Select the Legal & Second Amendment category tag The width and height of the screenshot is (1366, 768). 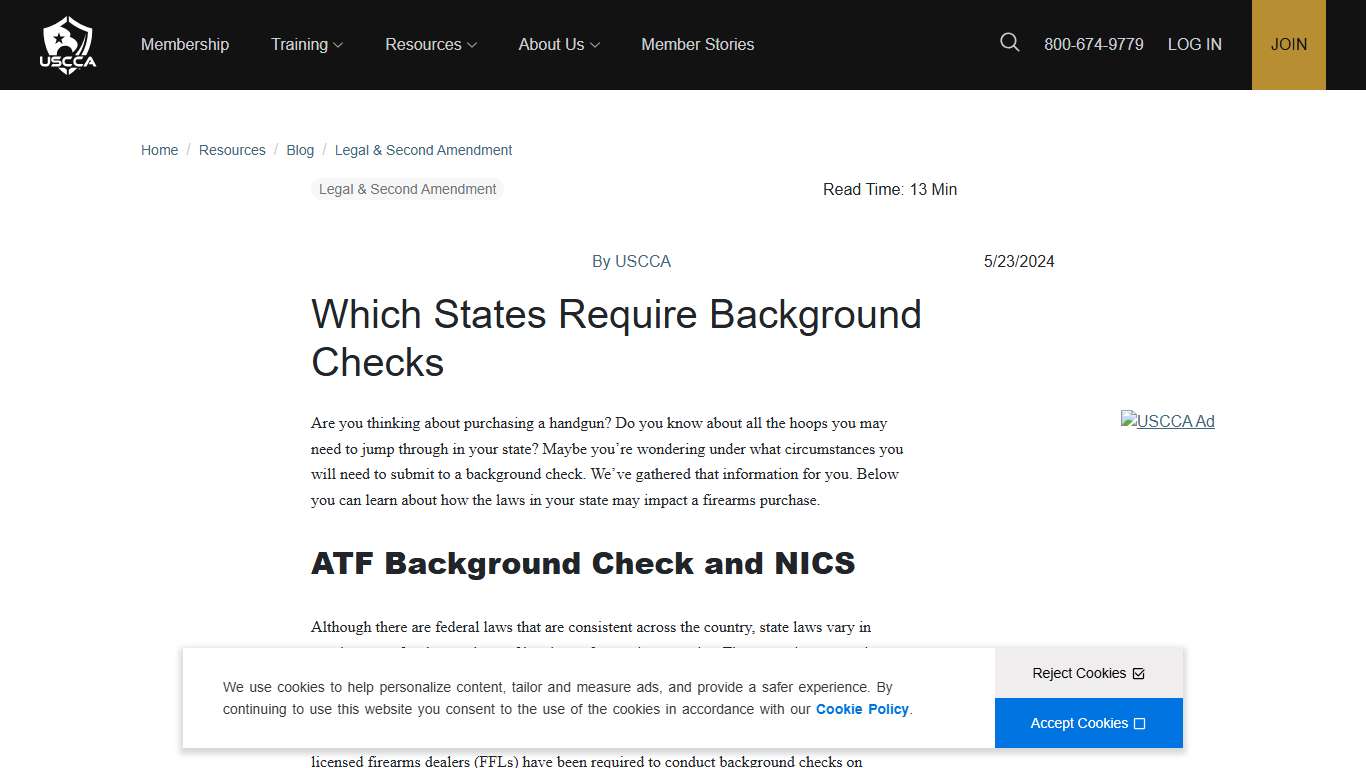pyautogui.click(x=406, y=189)
